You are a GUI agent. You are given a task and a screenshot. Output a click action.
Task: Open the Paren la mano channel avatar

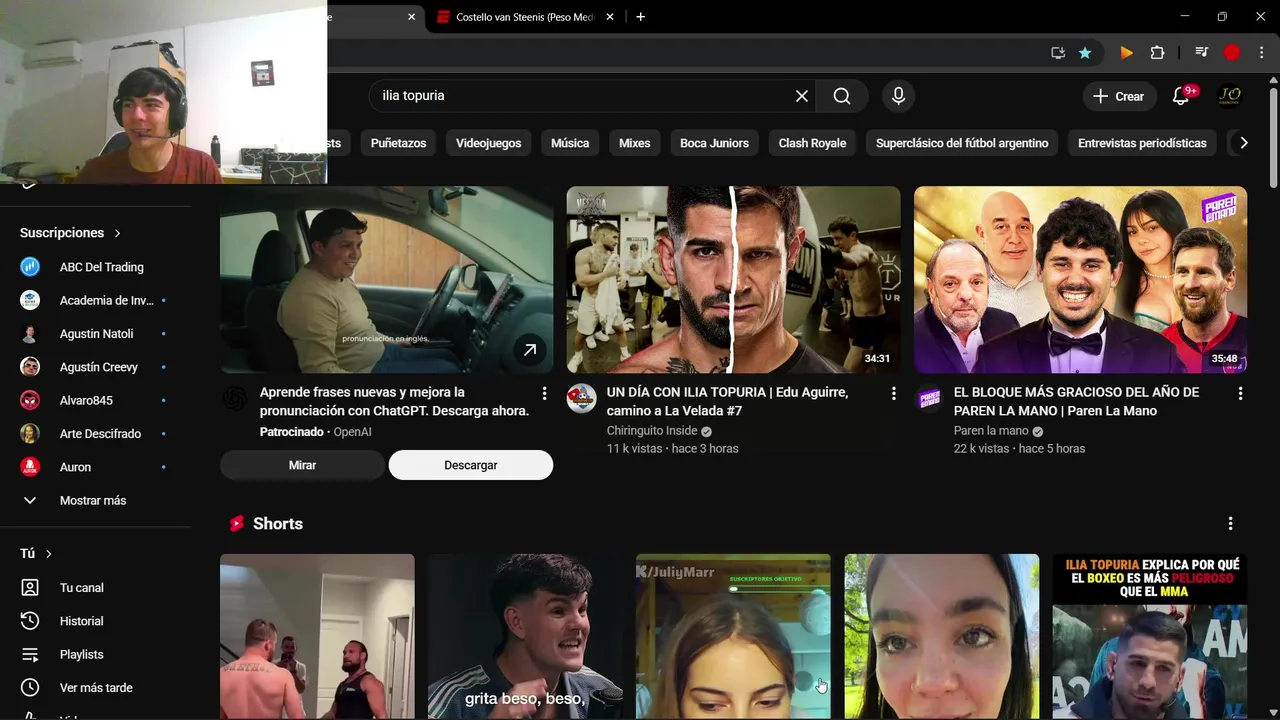click(929, 398)
